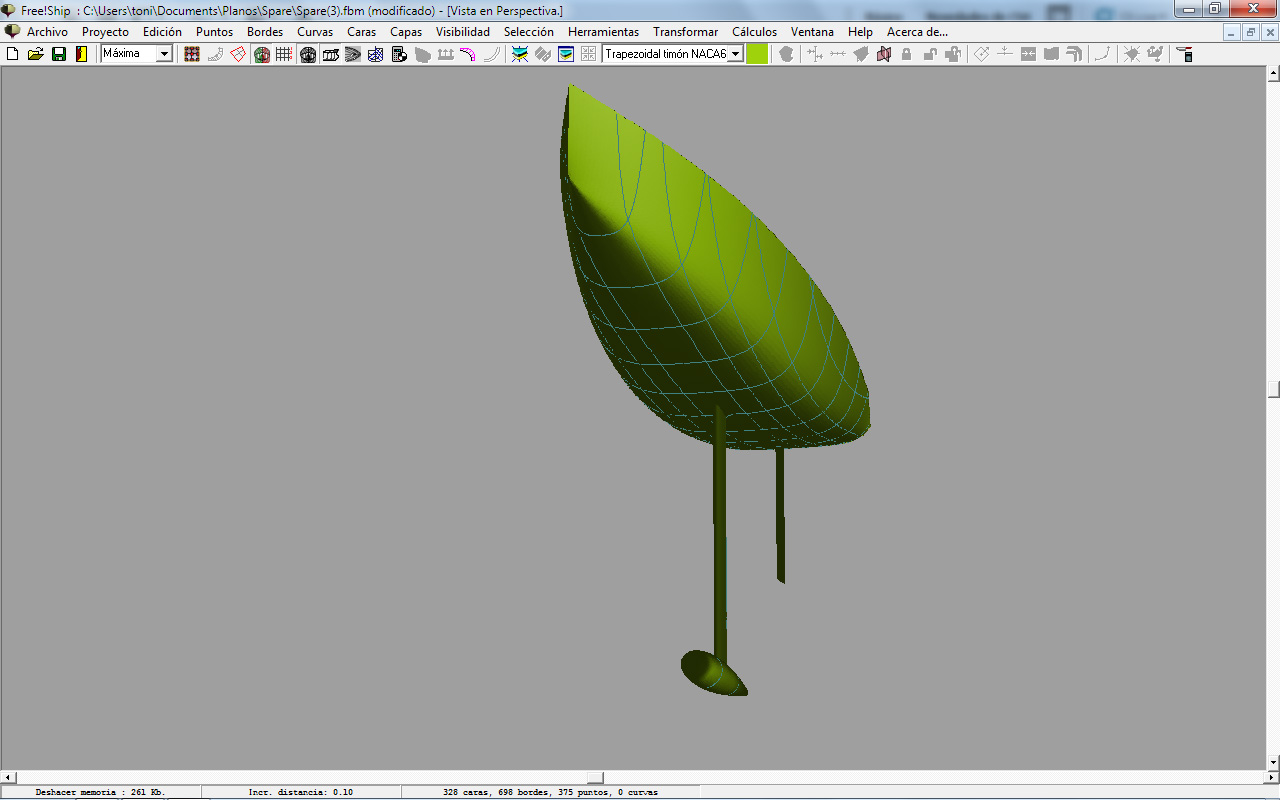The image size is (1280, 800).
Task: Open the Transformar menu
Action: click(x=685, y=32)
